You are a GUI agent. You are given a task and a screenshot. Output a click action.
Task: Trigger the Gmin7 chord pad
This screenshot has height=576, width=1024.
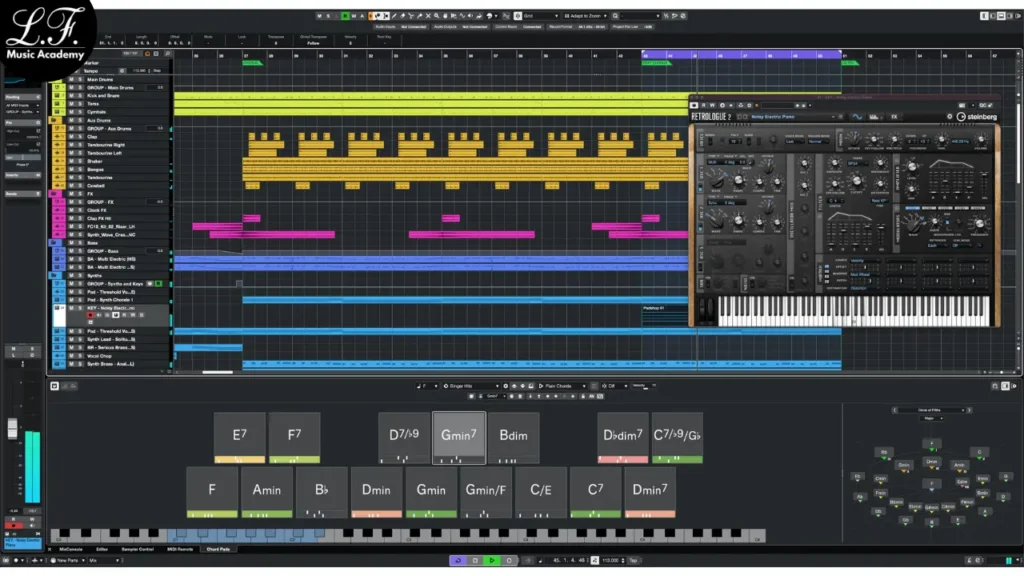point(459,437)
